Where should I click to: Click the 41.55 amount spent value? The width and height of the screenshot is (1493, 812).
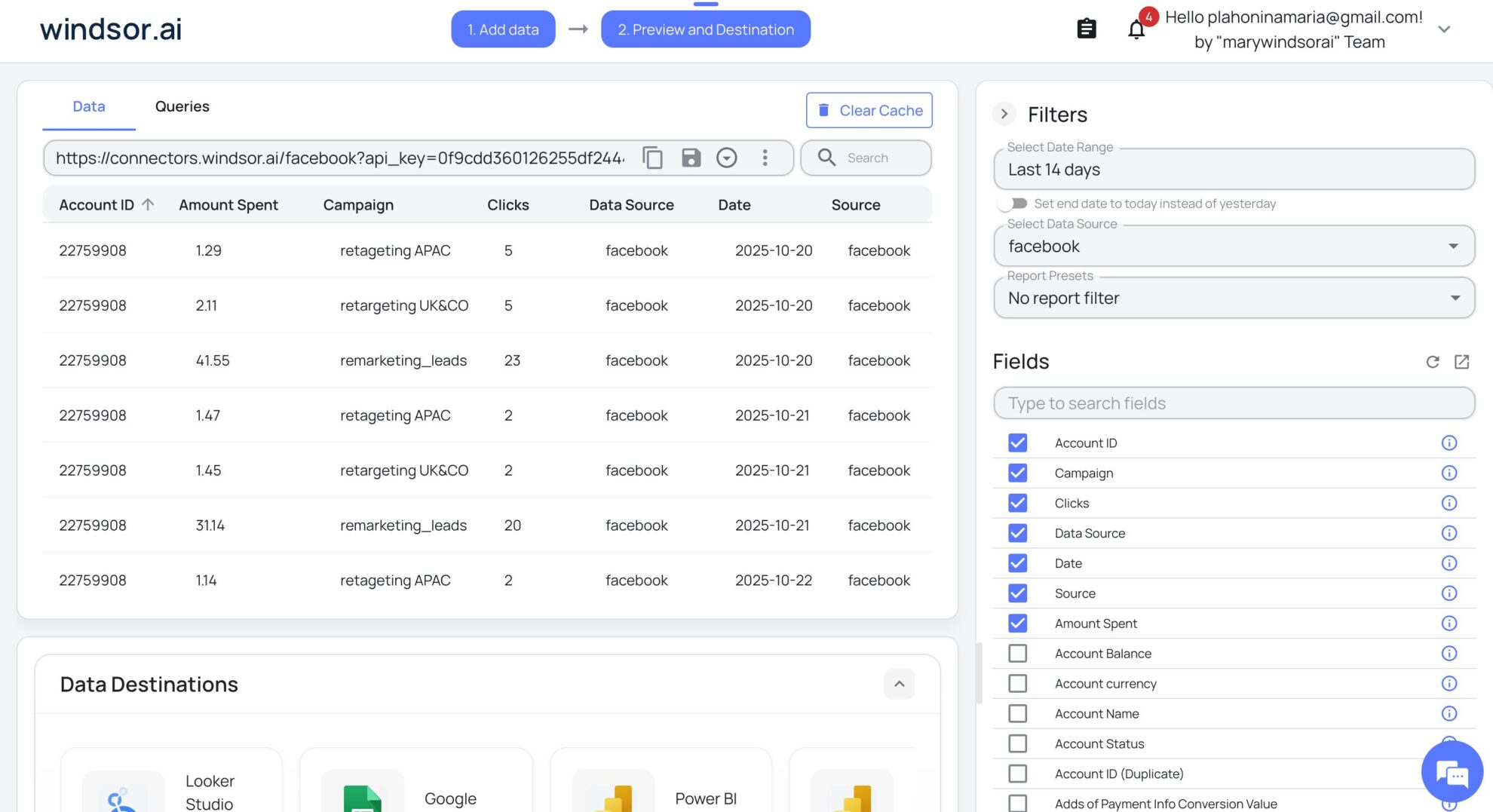(213, 360)
